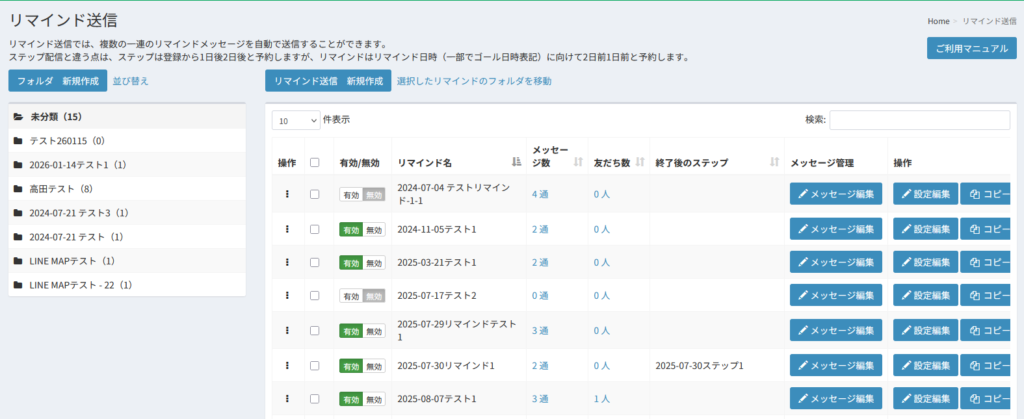The width and height of the screenshot is (1024, 419).
Task: Open the kebab menu for 2024-11-05テスト1 row
Action: click(287, 229)
